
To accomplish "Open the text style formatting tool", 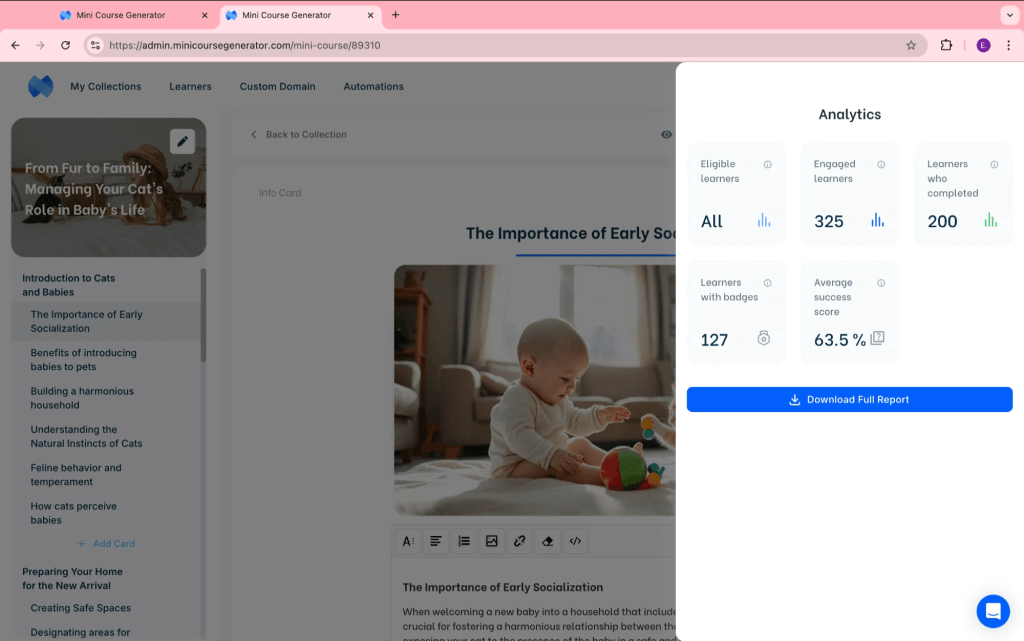I will tap(408, 541).
